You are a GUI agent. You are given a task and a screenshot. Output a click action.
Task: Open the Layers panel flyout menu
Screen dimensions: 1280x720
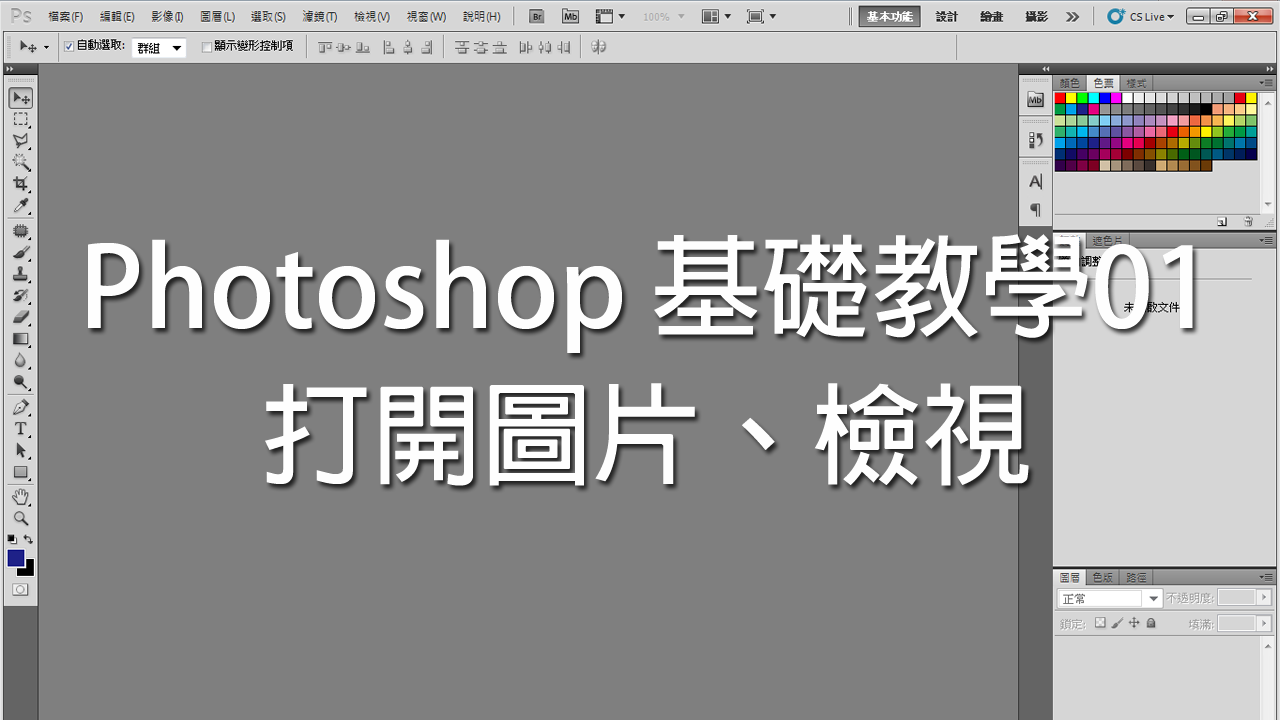pos(1266,577)
